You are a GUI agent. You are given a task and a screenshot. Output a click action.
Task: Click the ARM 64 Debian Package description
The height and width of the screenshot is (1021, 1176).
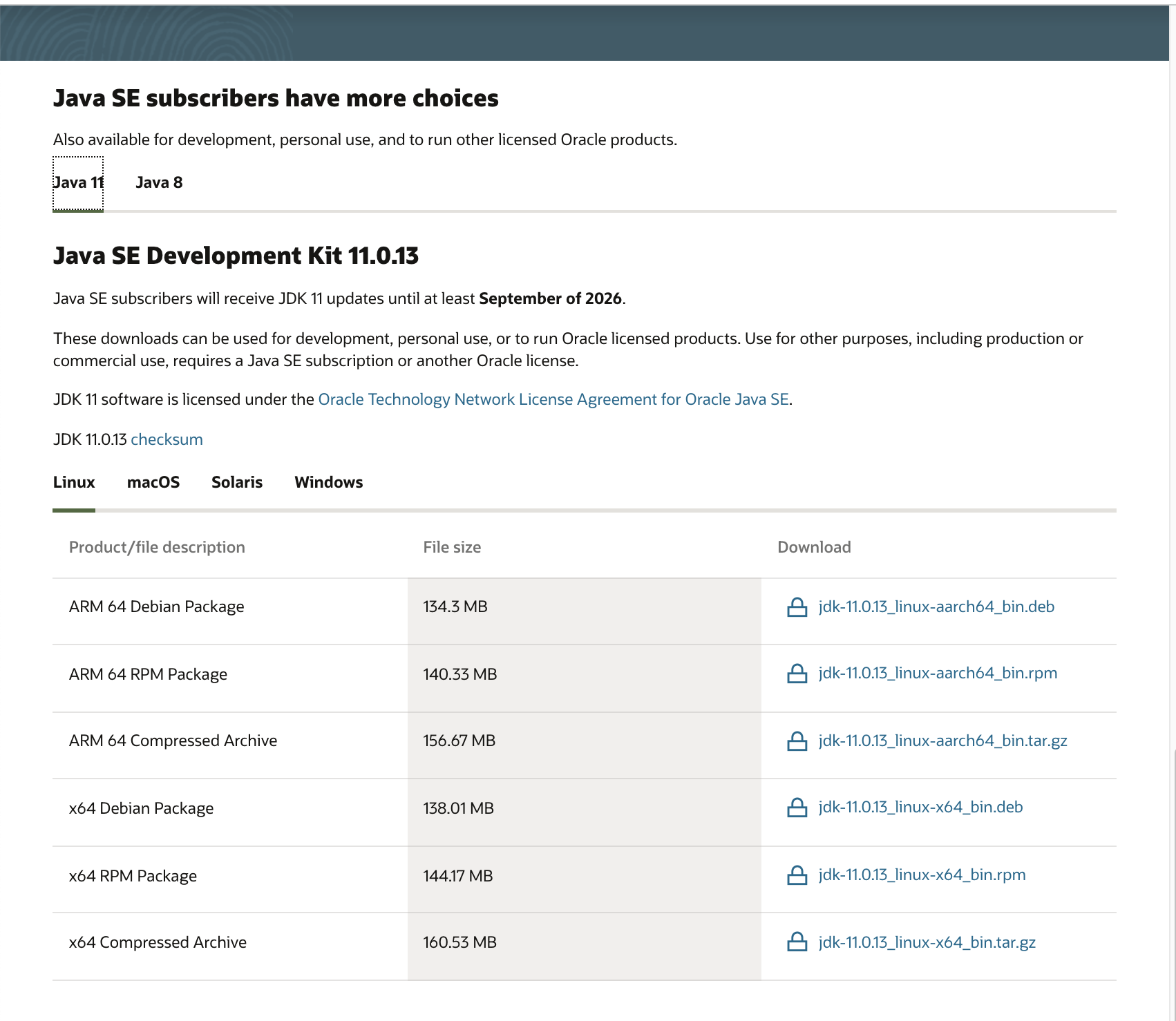coord(157,607)
